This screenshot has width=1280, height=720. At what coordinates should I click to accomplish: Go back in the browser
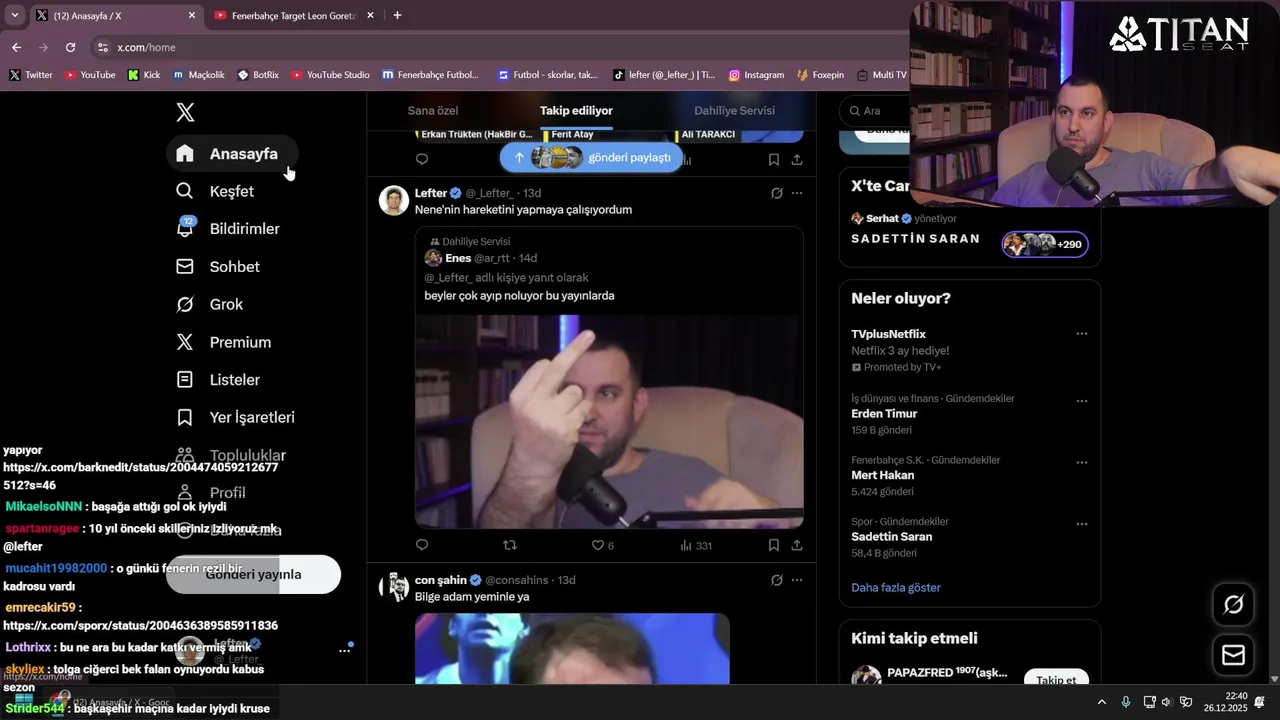pos(16,47)
